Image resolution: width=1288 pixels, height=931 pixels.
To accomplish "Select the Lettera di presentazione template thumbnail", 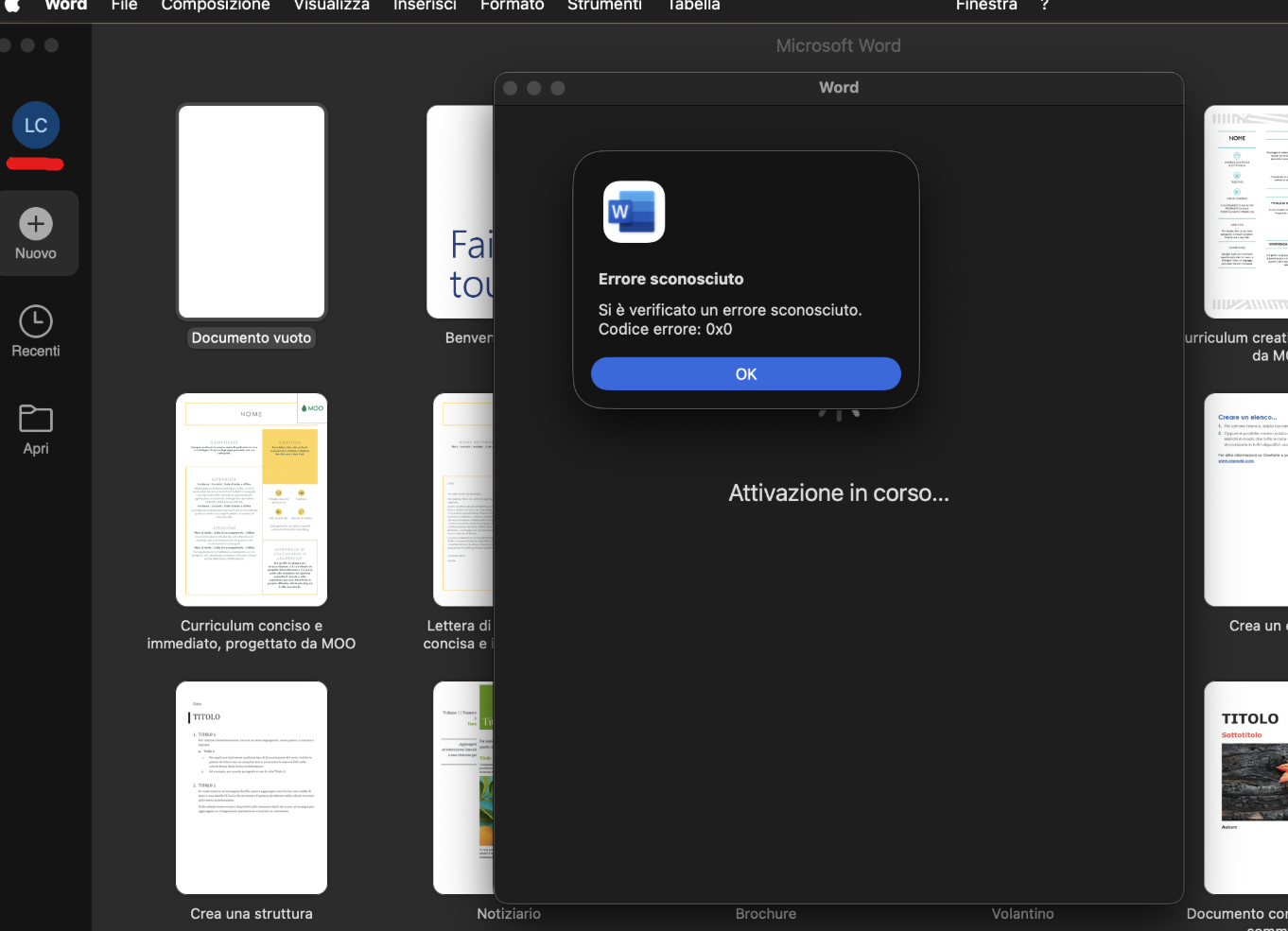I will (463, 500).
